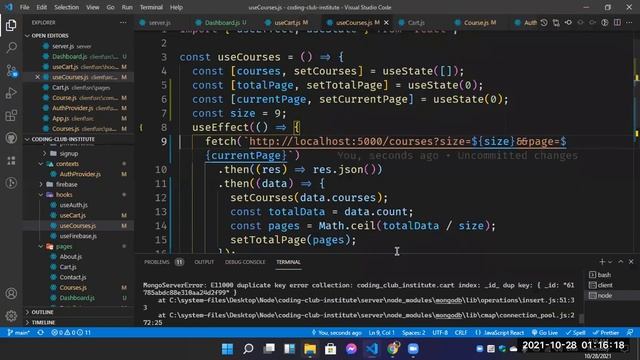Toggle Go Live server in status bar
The image size is (640, 360).
pyautogui.click(x=545, y=333)
